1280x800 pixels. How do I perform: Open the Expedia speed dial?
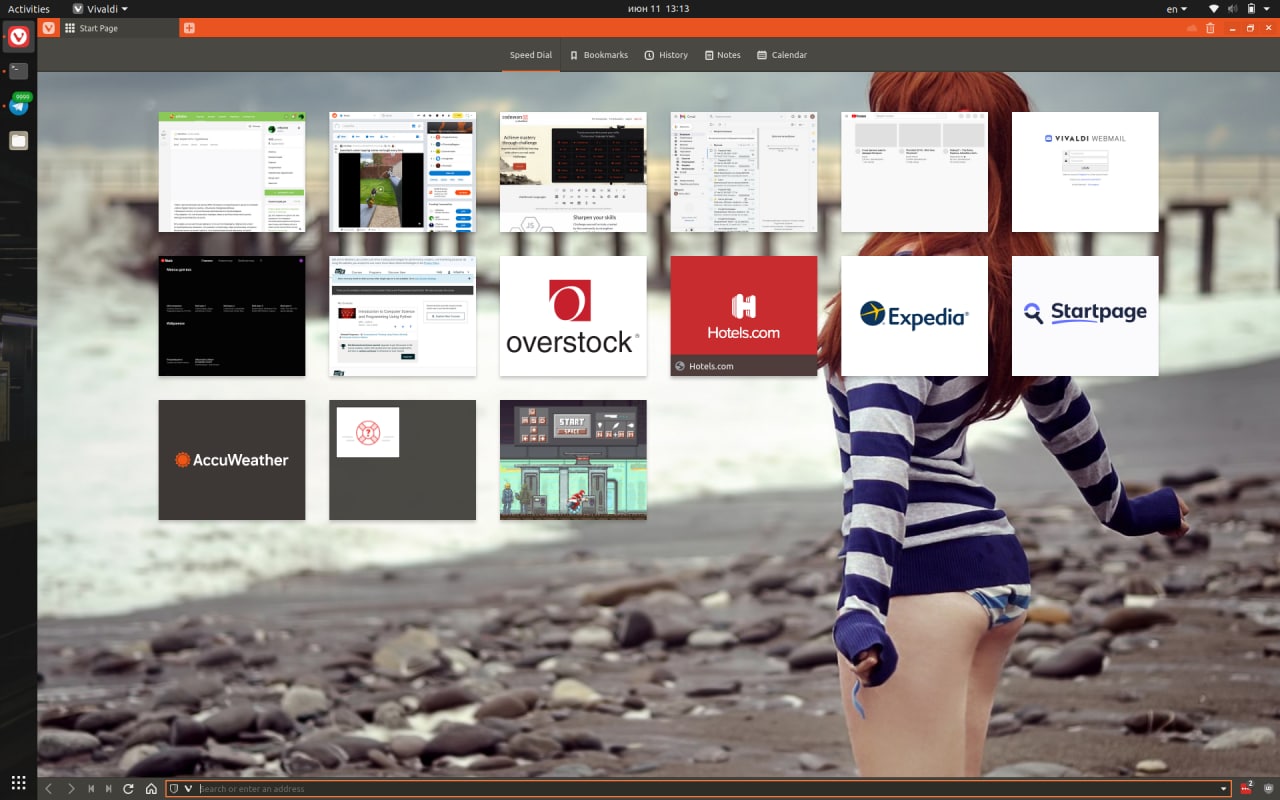[x=915, y=316]
